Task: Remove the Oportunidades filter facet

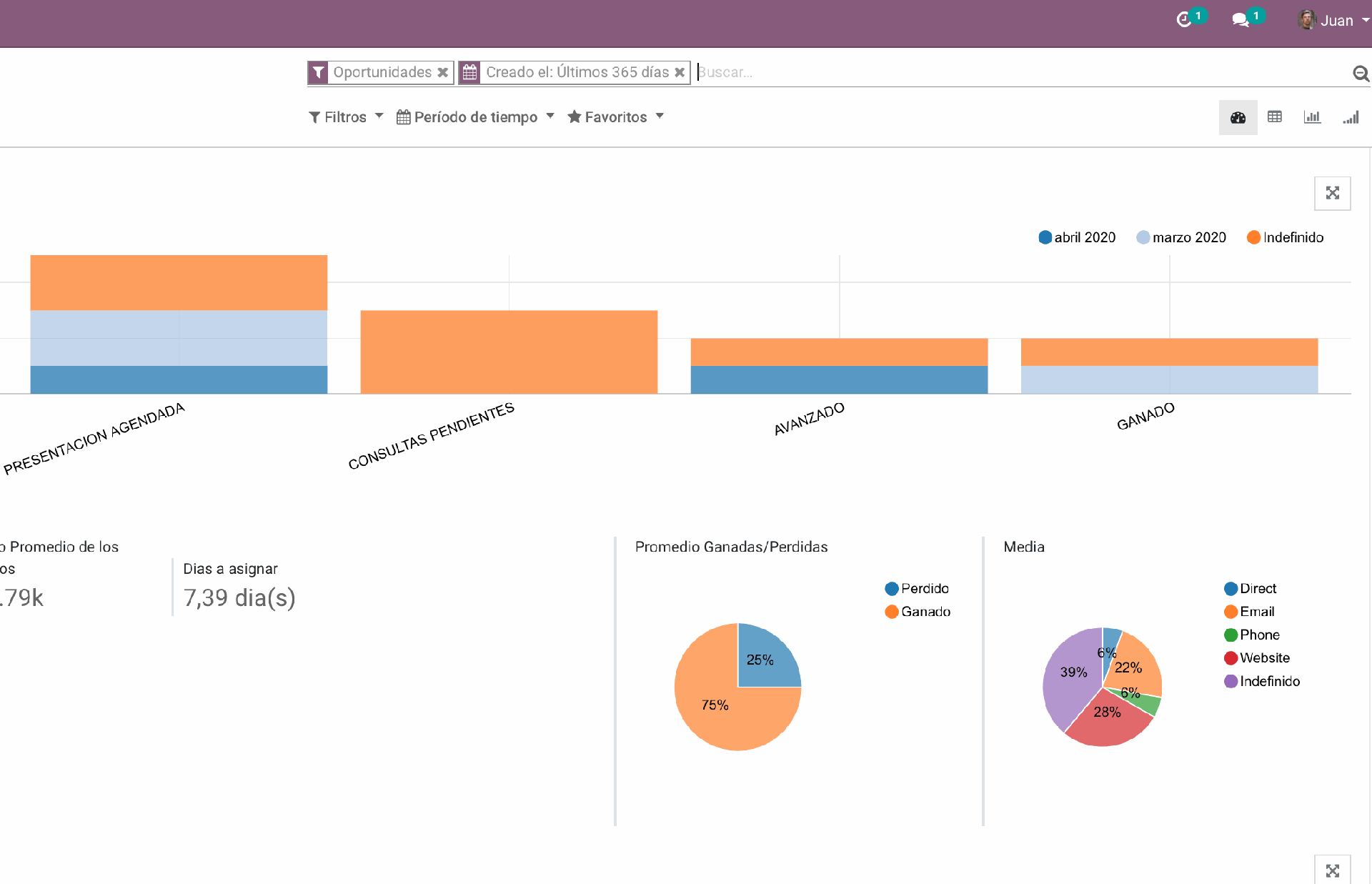Action: pyautogui.click(x=443, y=72)
